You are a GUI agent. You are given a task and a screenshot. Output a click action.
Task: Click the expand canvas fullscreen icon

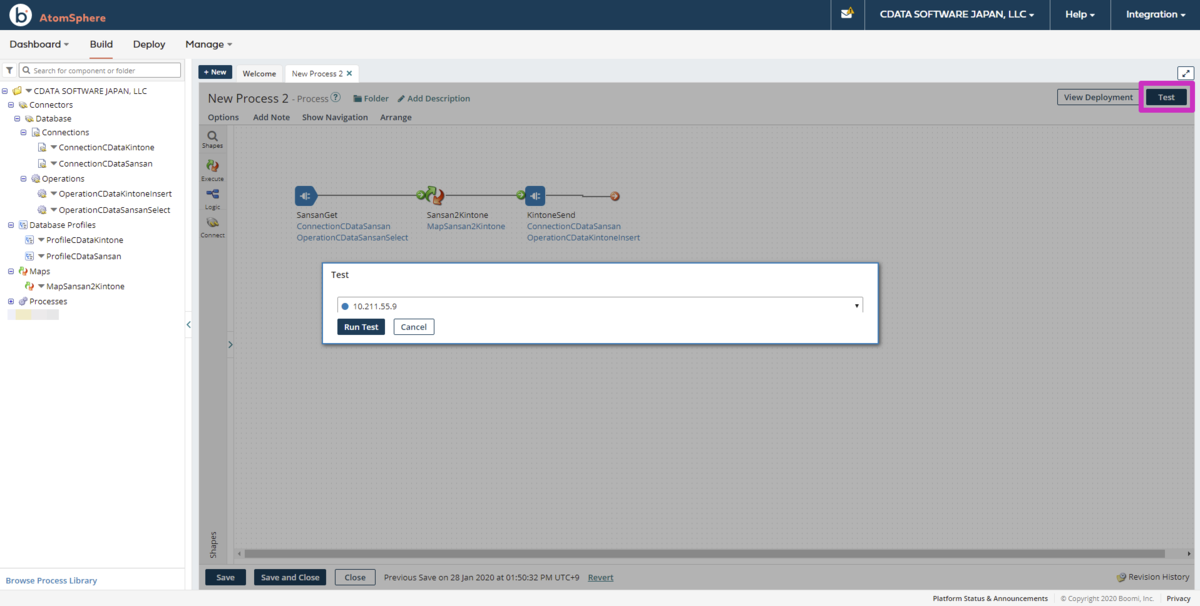pos(1186,73)
